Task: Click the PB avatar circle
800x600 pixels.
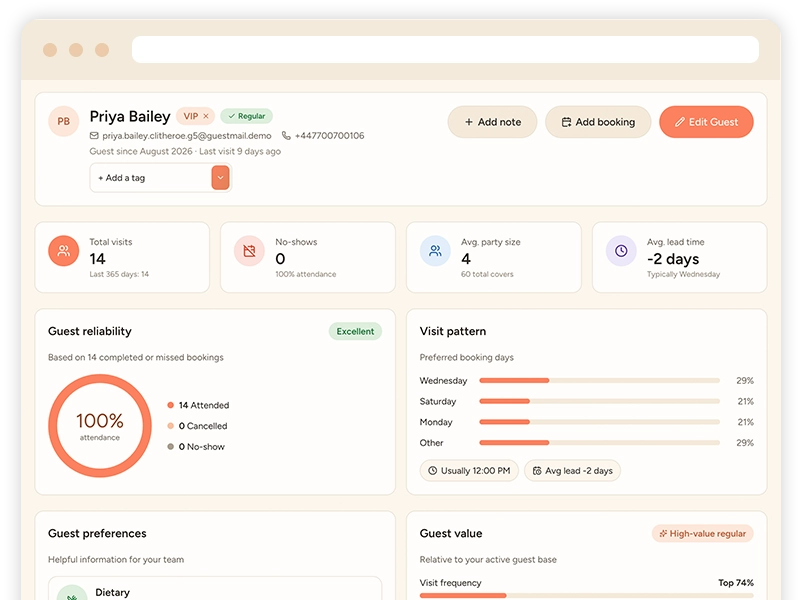Action: (63, 121)
